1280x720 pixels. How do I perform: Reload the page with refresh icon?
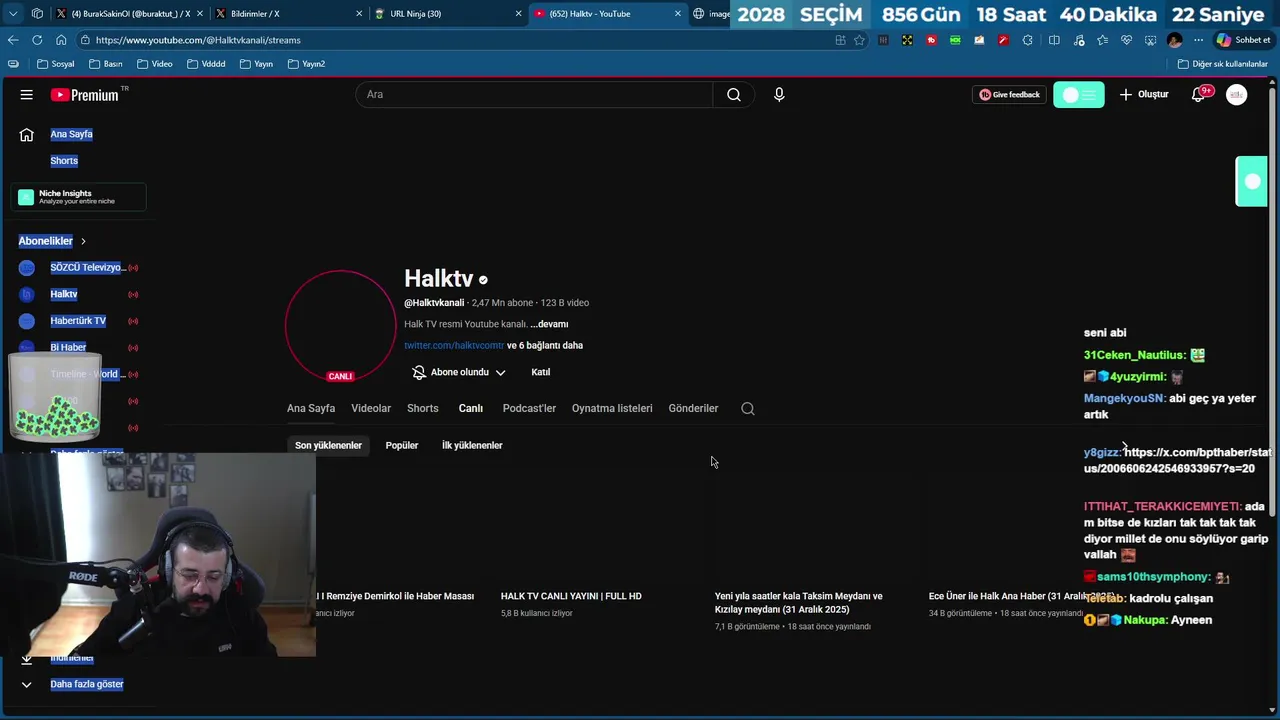click(x=37, y=40)
